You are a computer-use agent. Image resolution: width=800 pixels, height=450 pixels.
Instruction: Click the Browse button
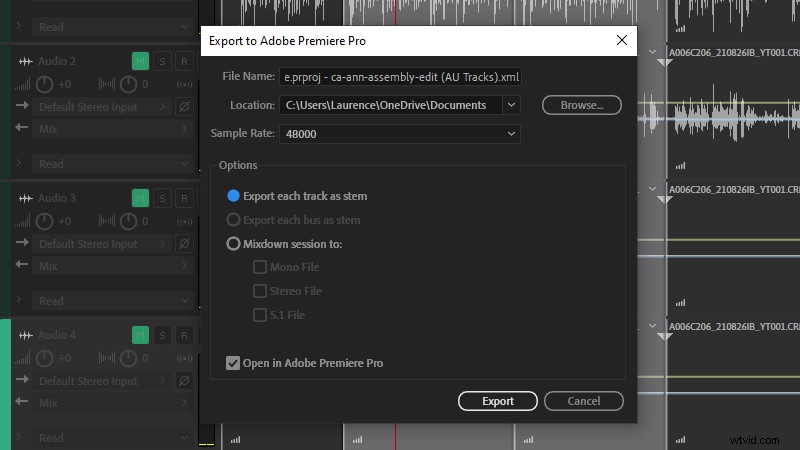(582, 105)
